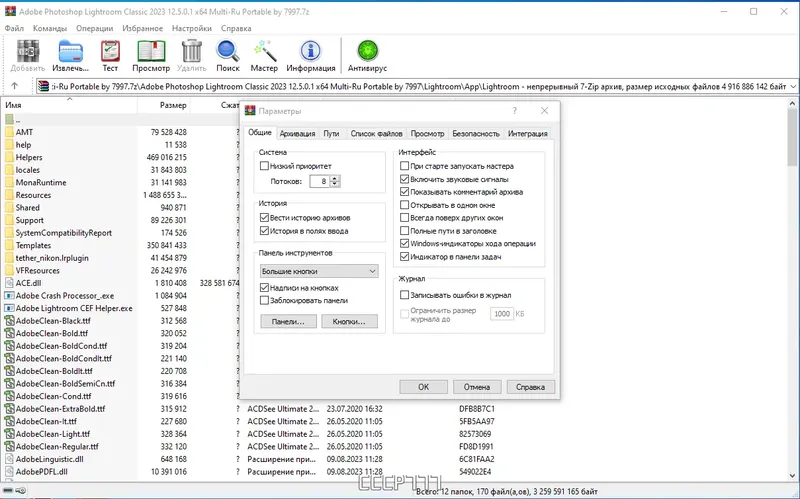Viewport: 800px width, 499px height.
Task: Switch to the Интеграция tab
Action: coord(528,134)
